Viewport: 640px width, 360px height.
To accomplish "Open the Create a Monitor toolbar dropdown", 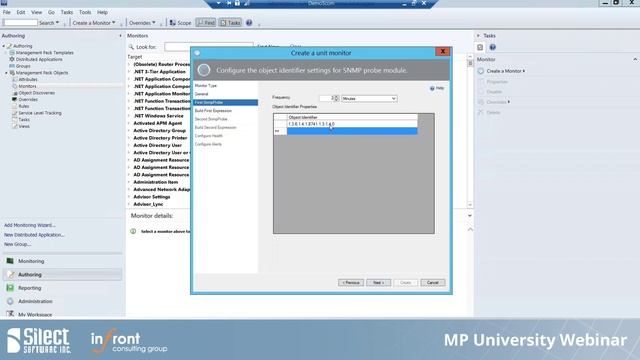I will pos(113,23).
